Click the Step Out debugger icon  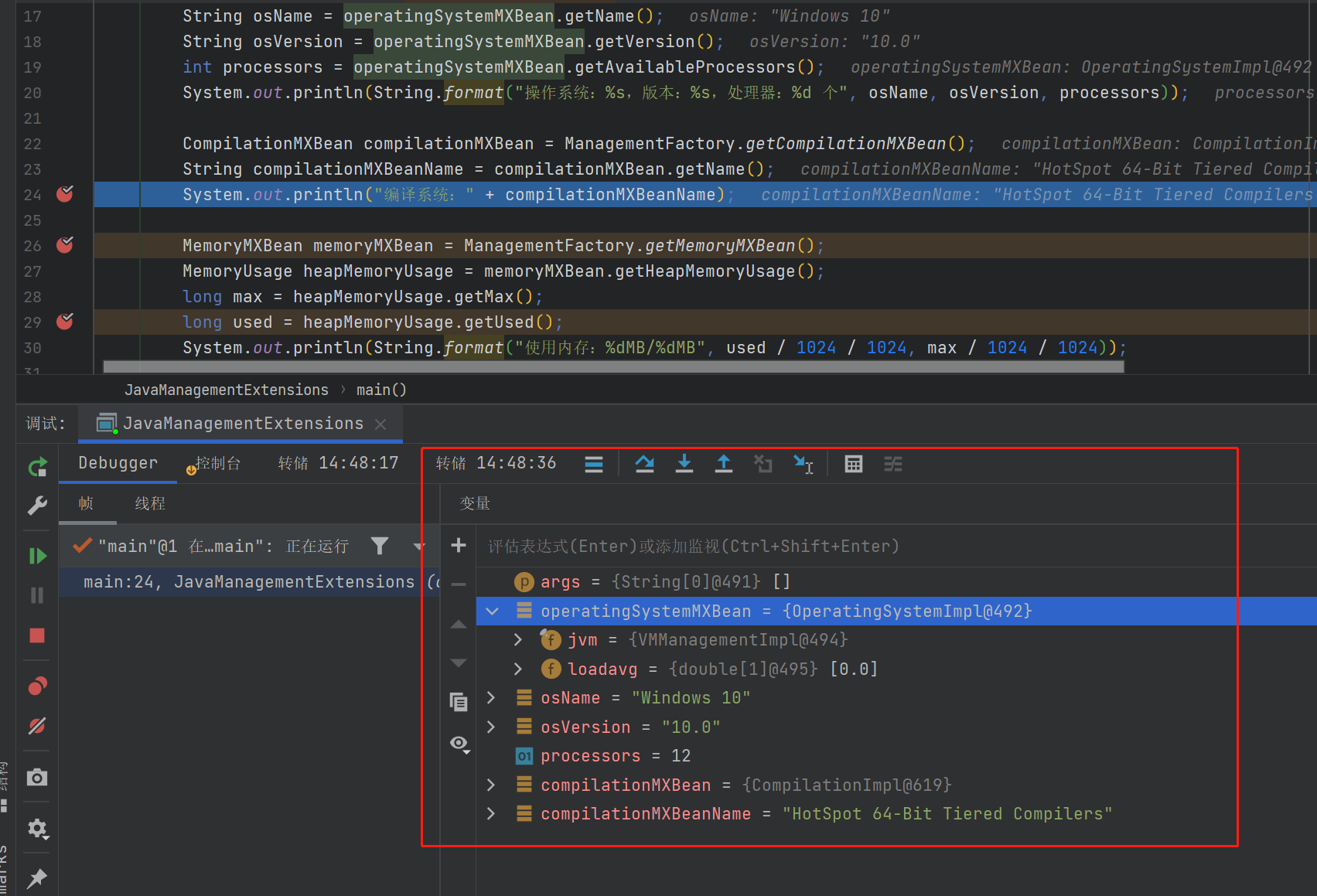pyautogui.click(x=724, y=463)
